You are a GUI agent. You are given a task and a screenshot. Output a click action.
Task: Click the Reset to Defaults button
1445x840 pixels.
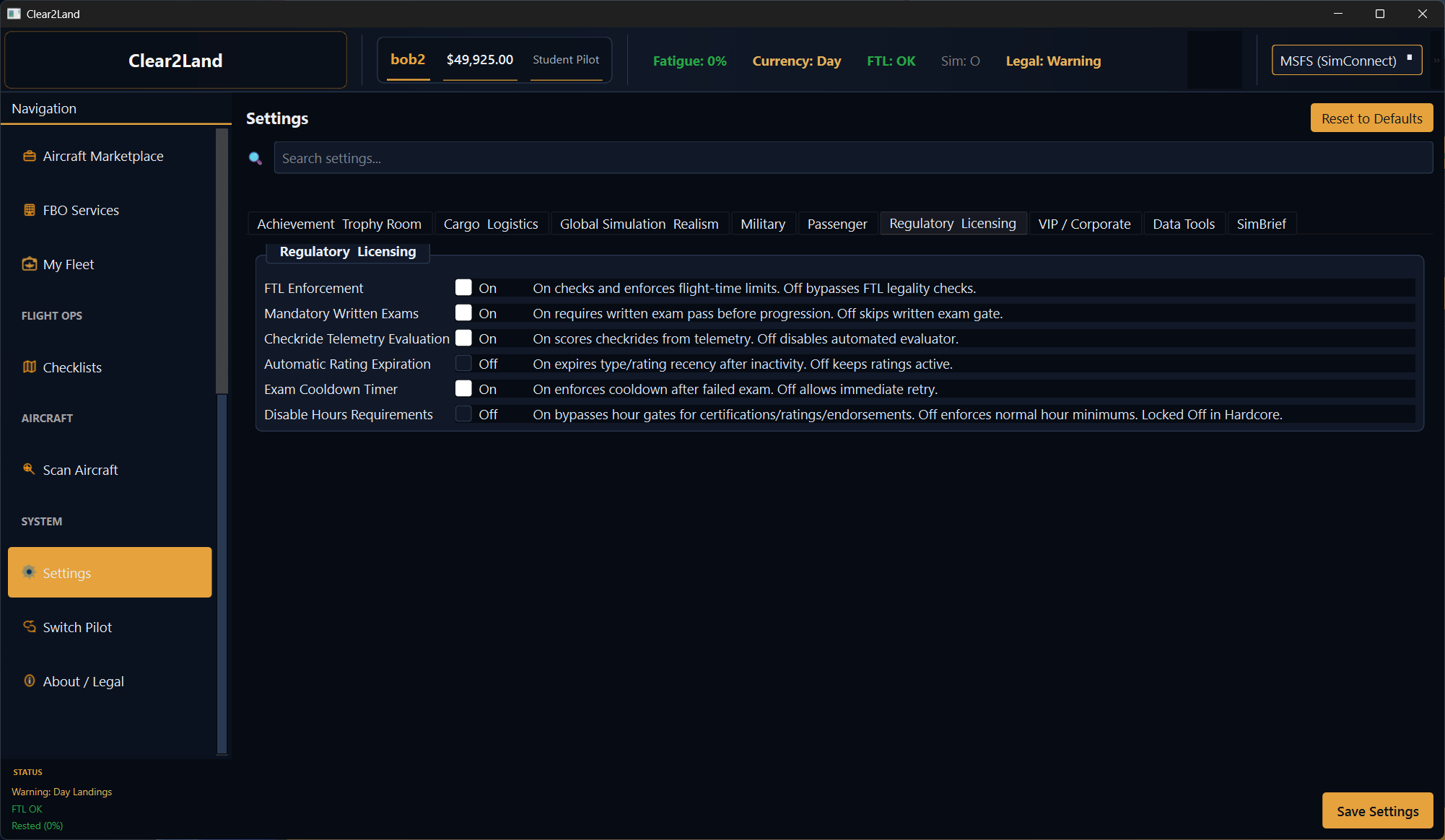coord(1371,118)
